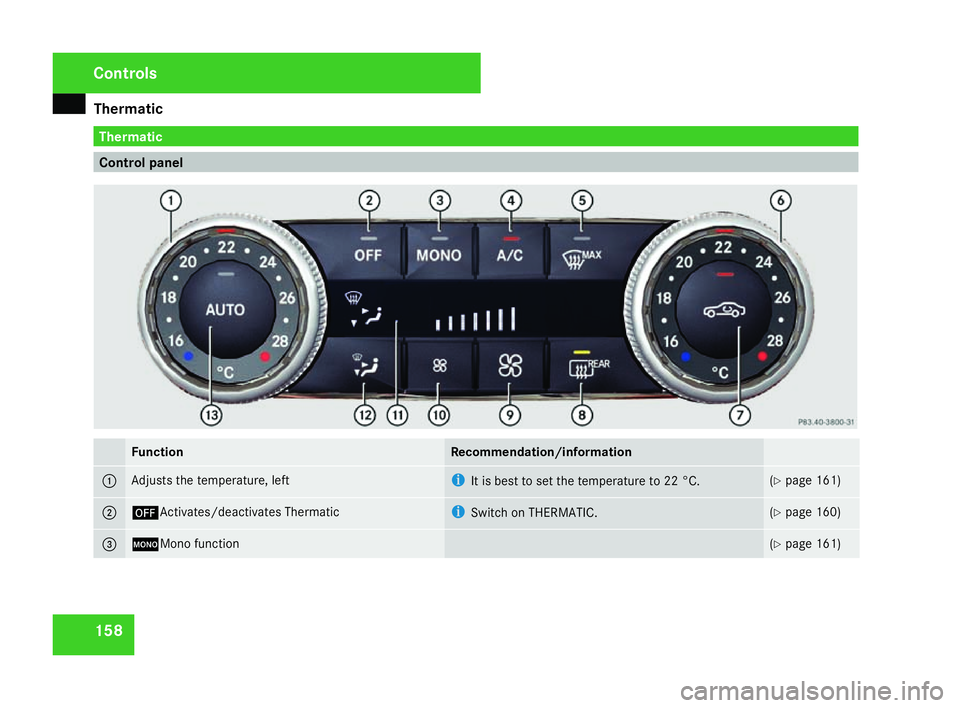Click the large fan speed increase icon

[x=510, y=366]
